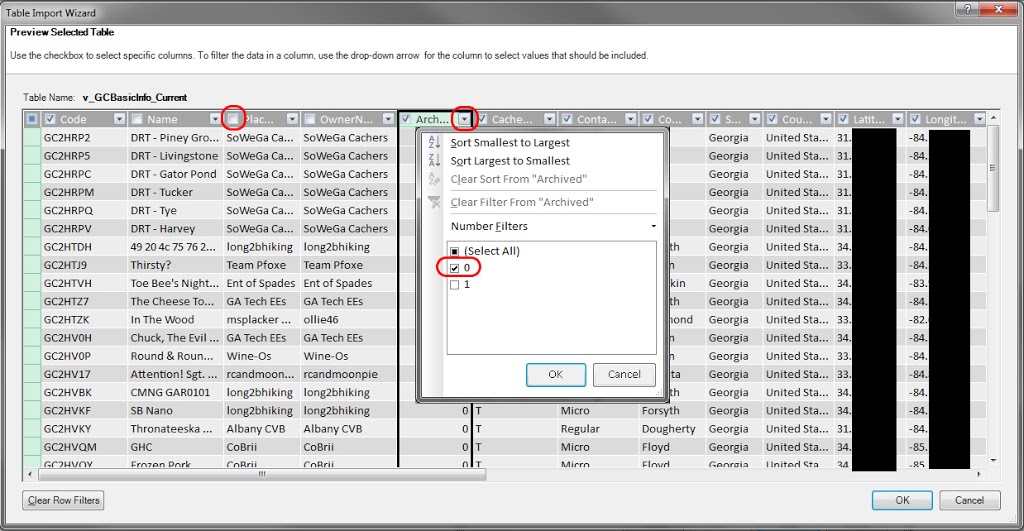
Task: Check the value 1 filter checkbox
Action: point(455,285)
